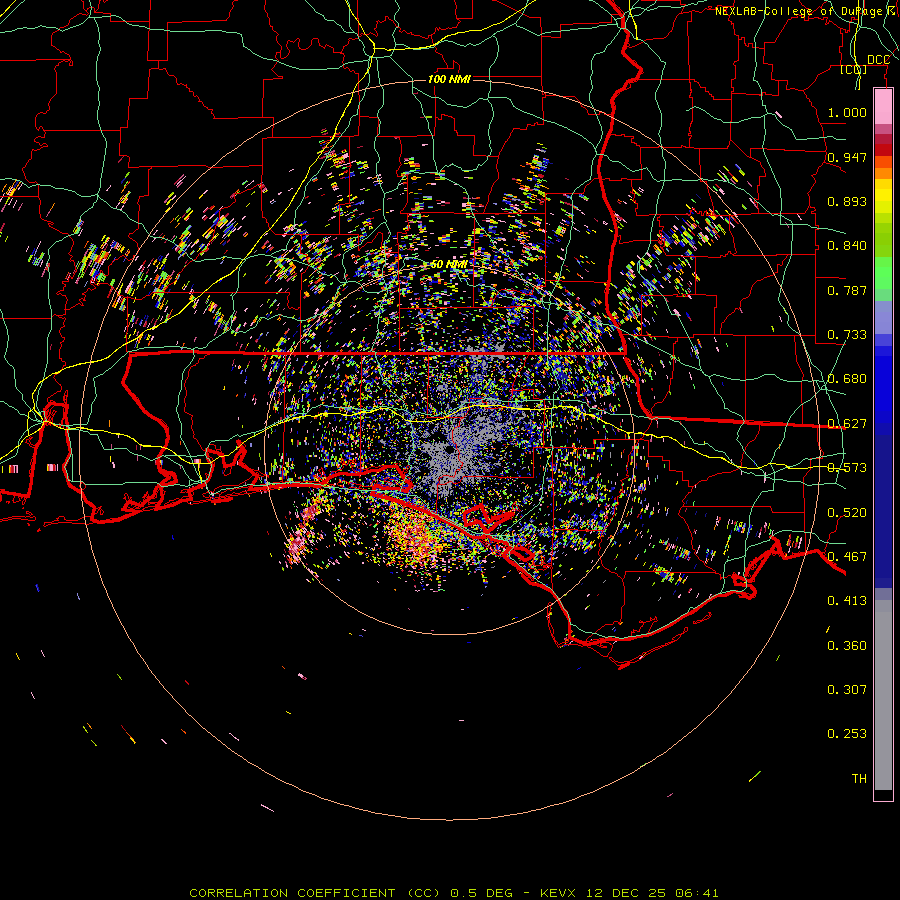Click the 50 NMI range ring label
This screenshot has width=900, height=900.
click(448, 265)
